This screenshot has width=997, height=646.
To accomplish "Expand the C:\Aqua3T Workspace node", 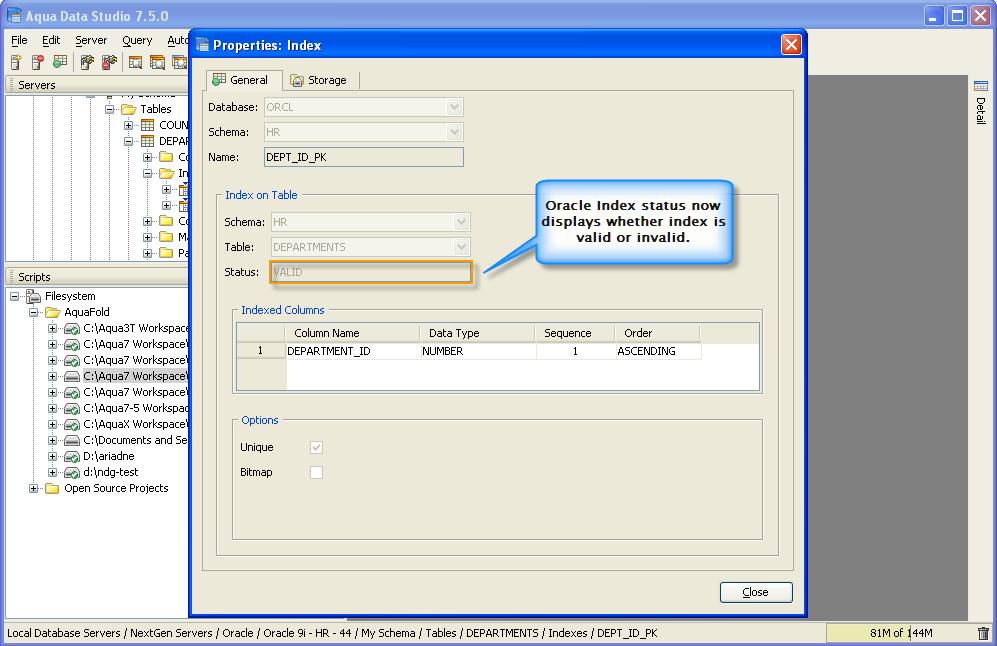I will pyautogui.click(x=52, y=329).
